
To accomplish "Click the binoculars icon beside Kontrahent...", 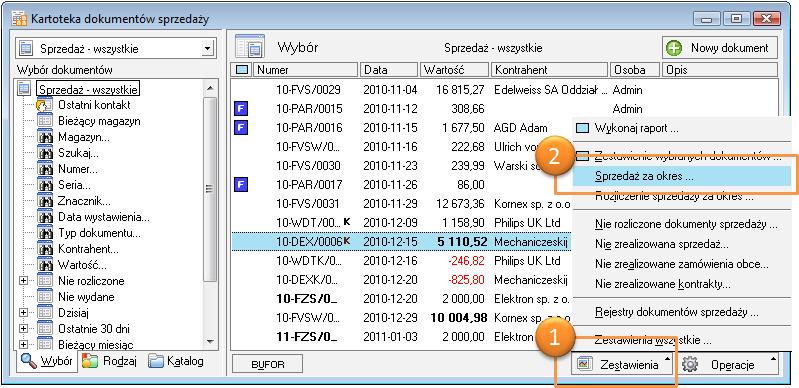I will coord(45,249).
